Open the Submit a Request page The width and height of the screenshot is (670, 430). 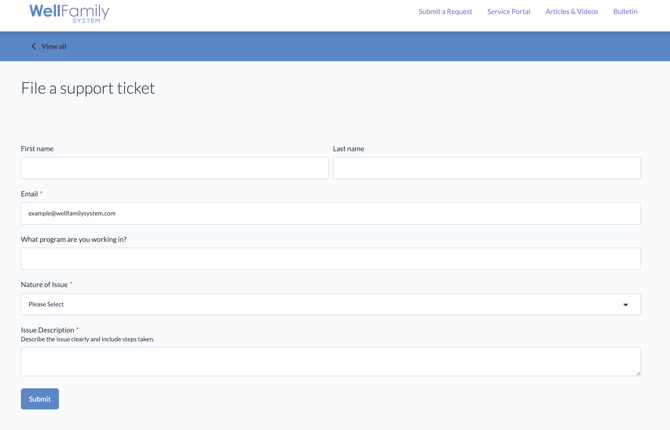click(445, 12)
